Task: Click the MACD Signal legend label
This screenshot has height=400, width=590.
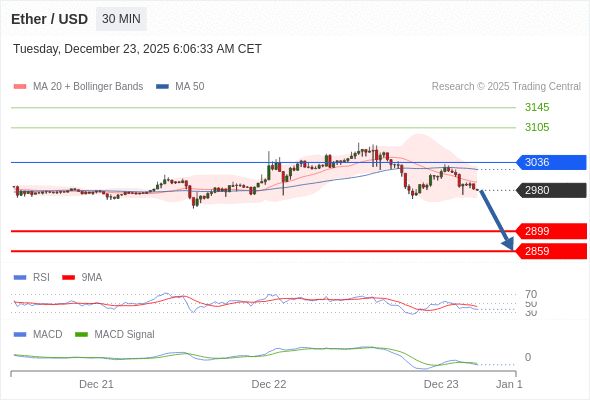Action: (x=125, y=334)
